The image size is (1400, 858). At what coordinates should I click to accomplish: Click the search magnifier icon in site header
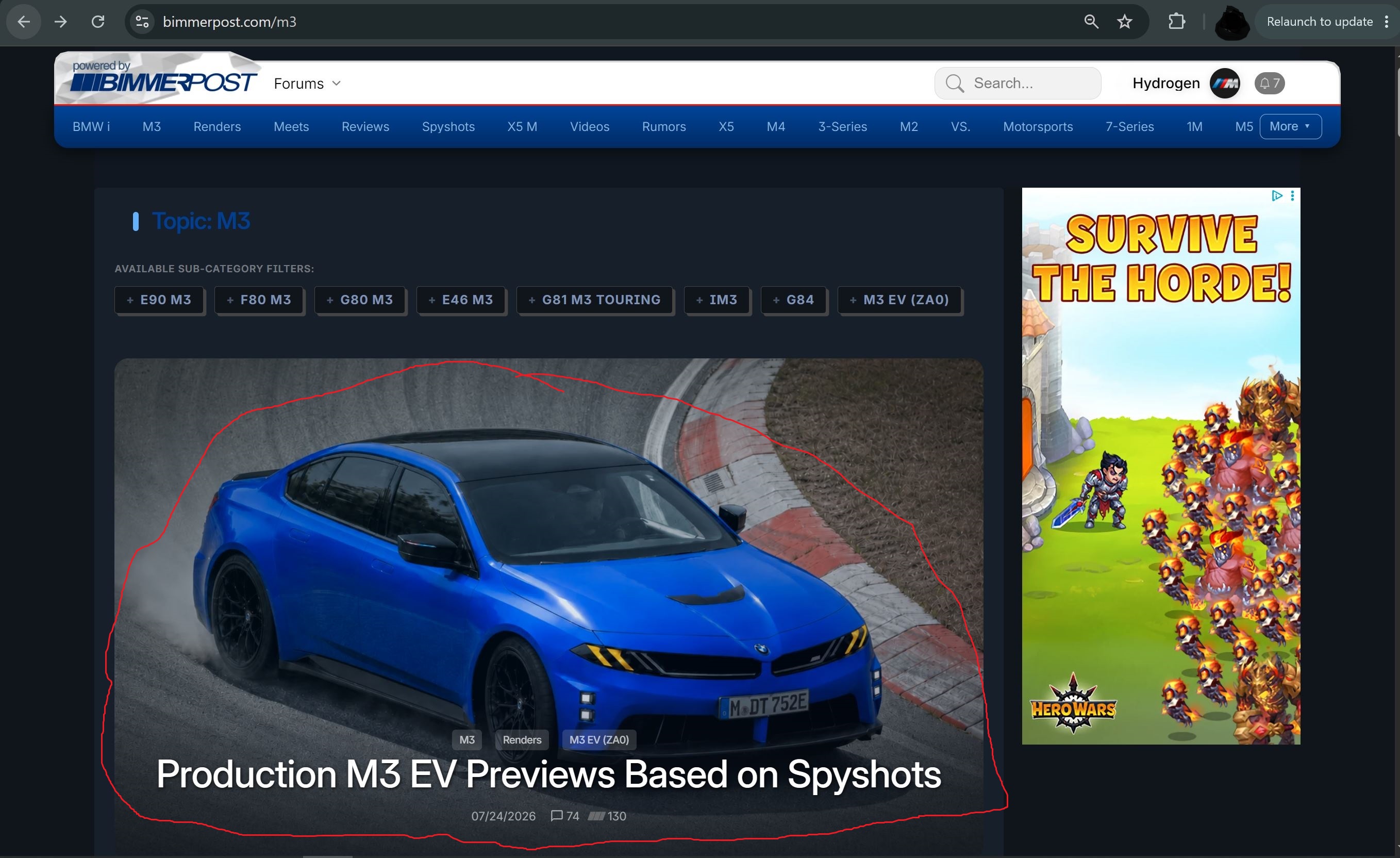click(x=955, y=84)
